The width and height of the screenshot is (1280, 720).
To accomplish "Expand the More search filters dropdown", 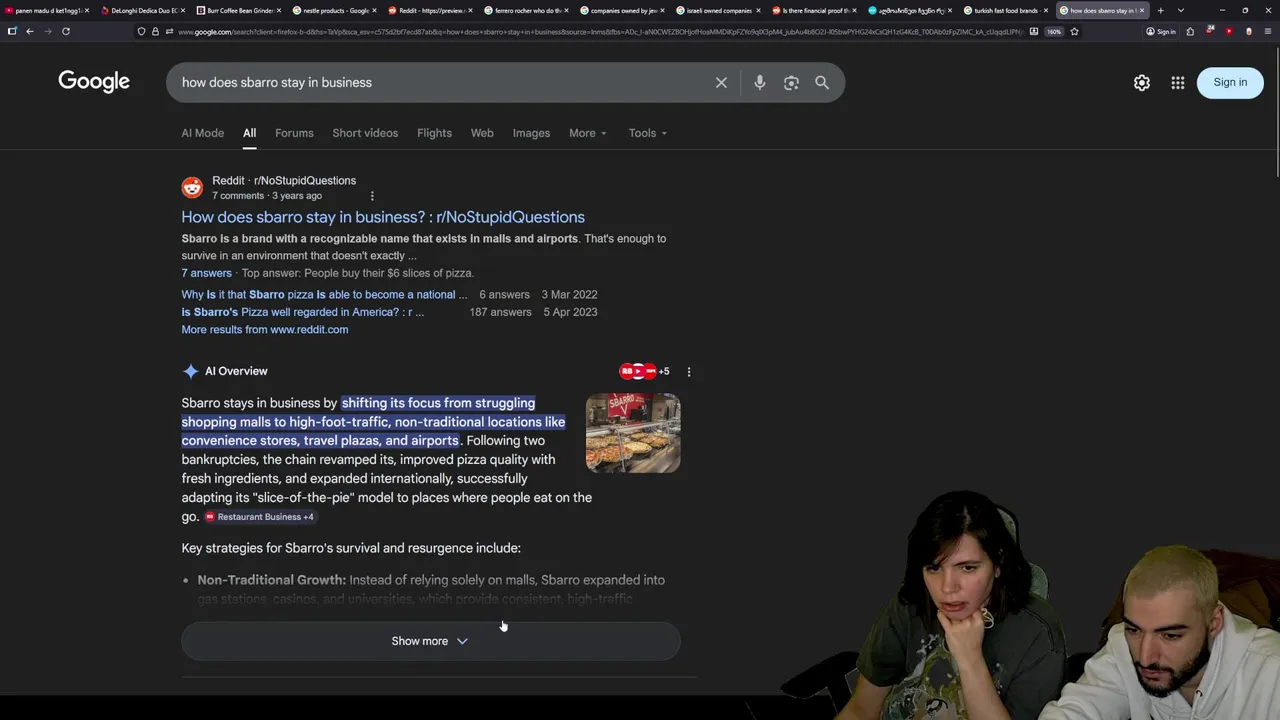I will click(587, 133).
